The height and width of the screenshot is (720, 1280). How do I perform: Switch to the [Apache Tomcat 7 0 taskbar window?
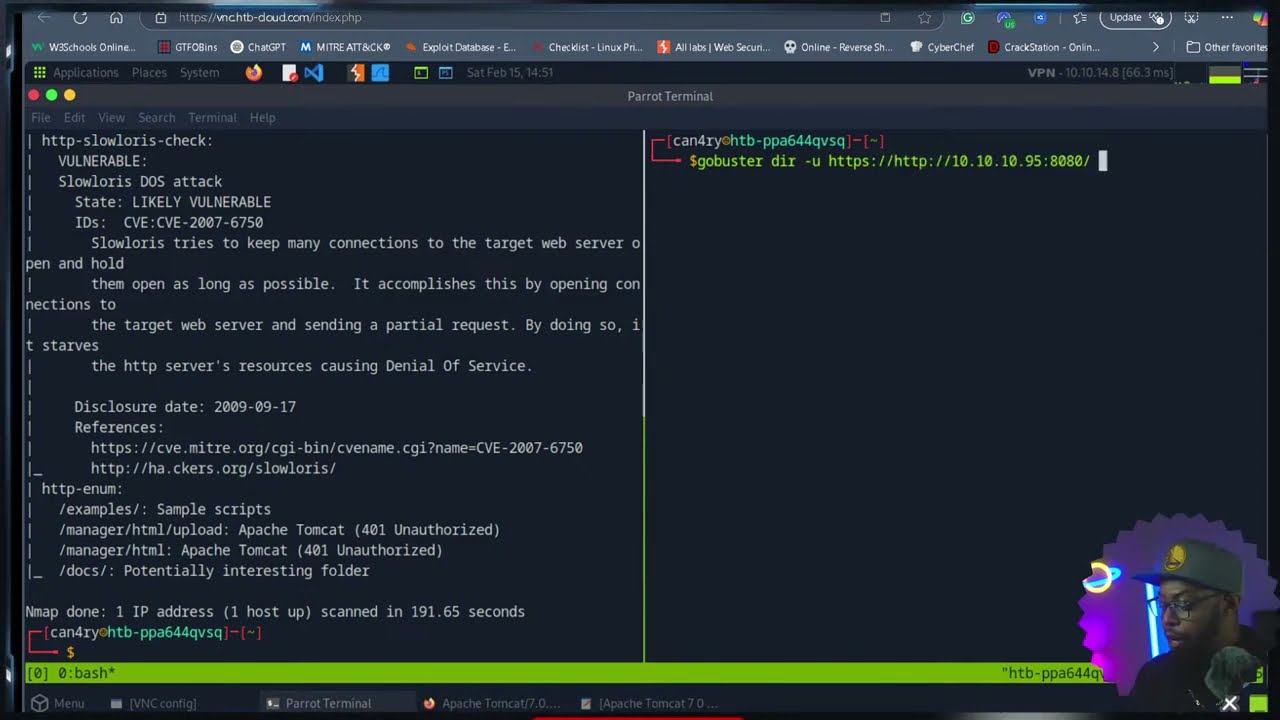coord(649,703)
